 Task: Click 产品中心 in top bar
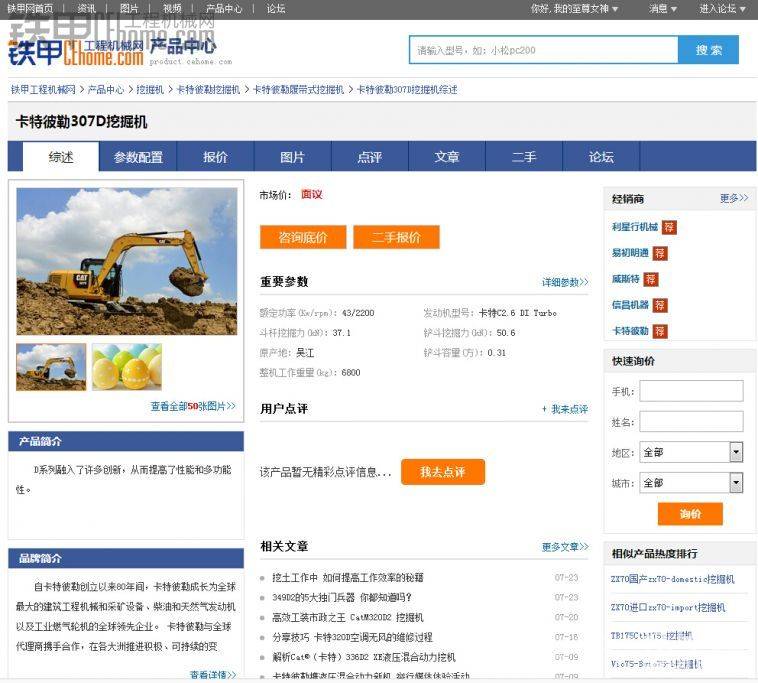(x=224, y=9)
